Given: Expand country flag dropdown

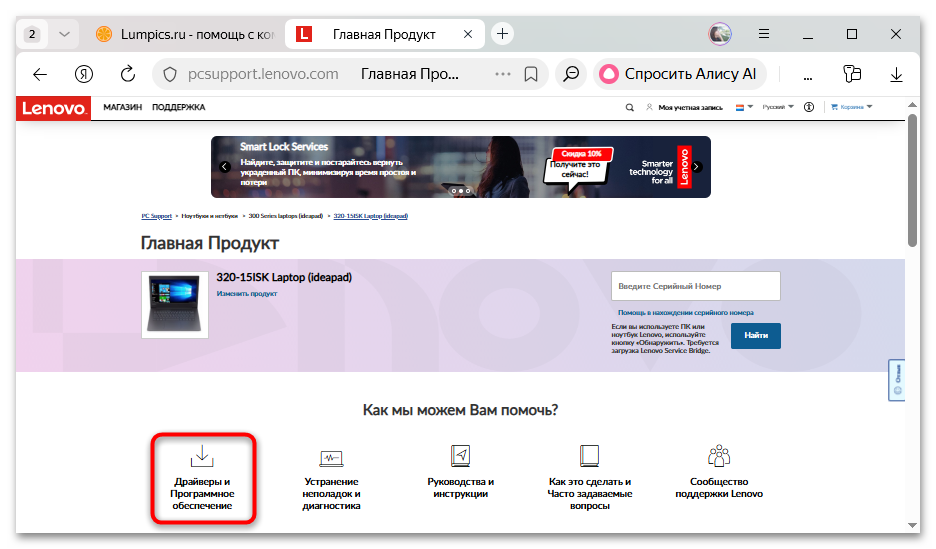Looking at the screenshot, I should 744,107.
